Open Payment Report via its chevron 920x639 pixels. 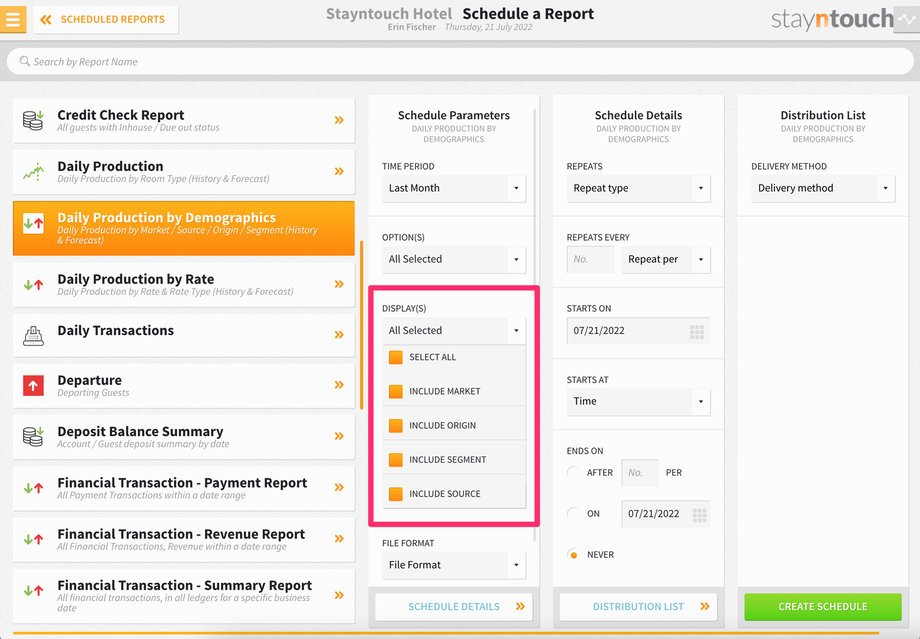339,487
